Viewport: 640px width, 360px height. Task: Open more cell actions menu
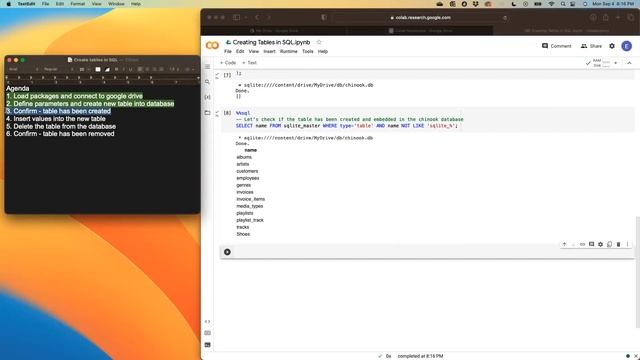click(x=627, y=244)
